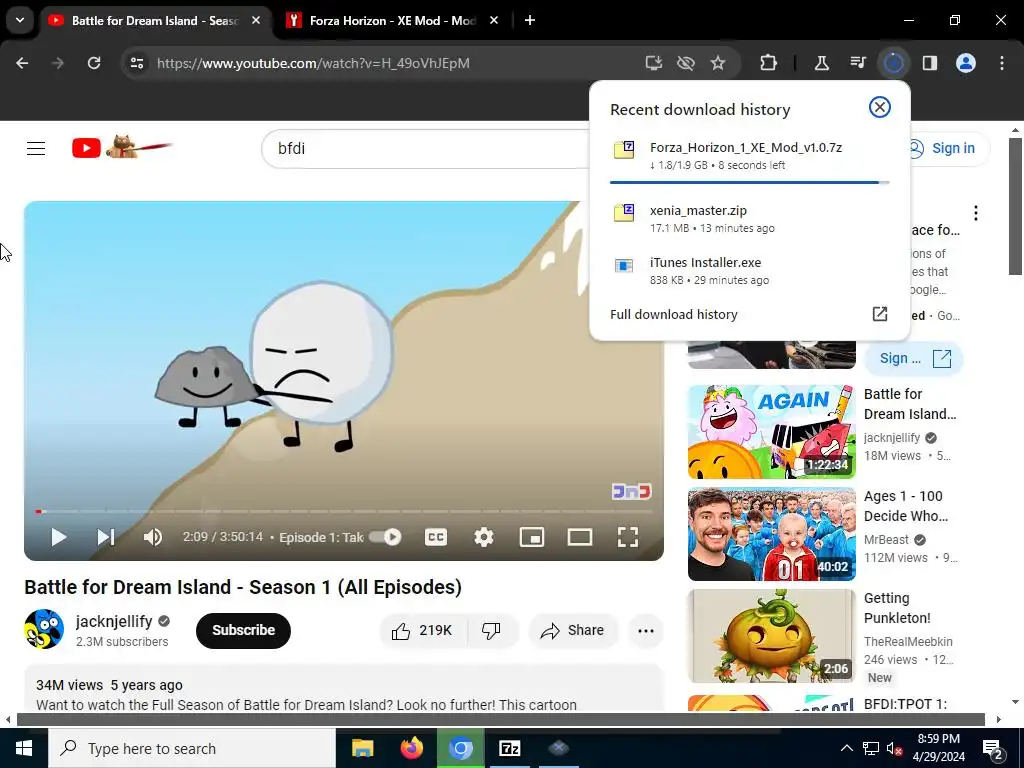The width and height of the screenshot is (1024, 768).
Task: Open jacknjellify channel avatar
Action: click(44, 629)
